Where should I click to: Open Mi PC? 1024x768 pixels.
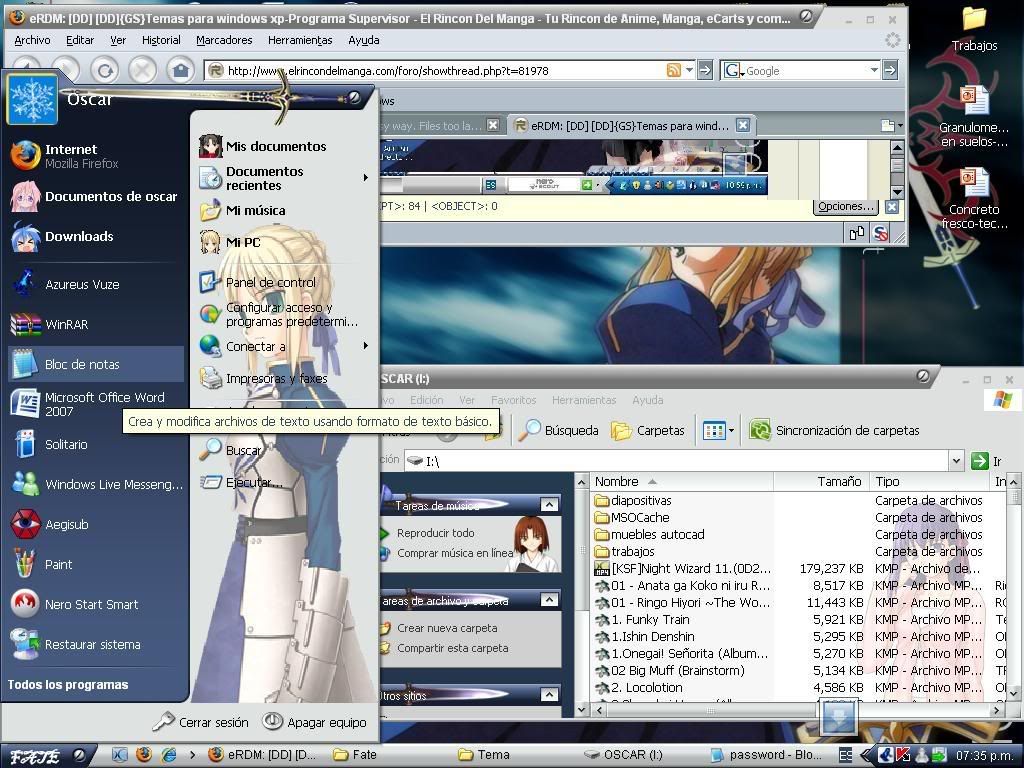coord(231,242)
